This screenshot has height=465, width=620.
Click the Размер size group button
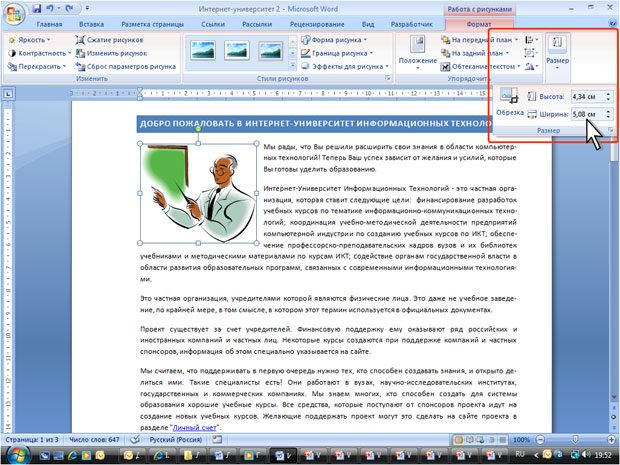coord(558,53)
